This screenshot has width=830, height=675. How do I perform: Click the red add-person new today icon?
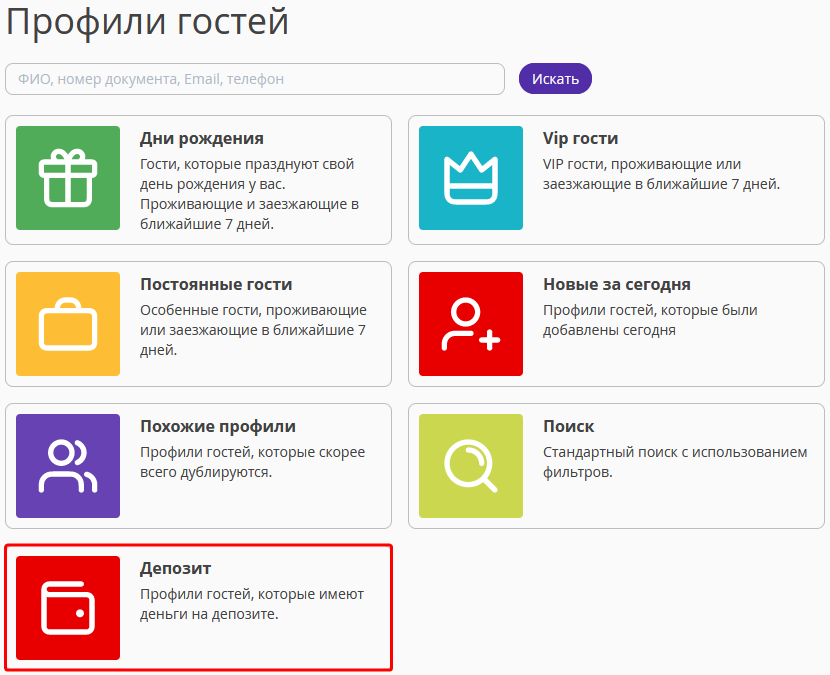pyautogui.click(x=471, y=324)
